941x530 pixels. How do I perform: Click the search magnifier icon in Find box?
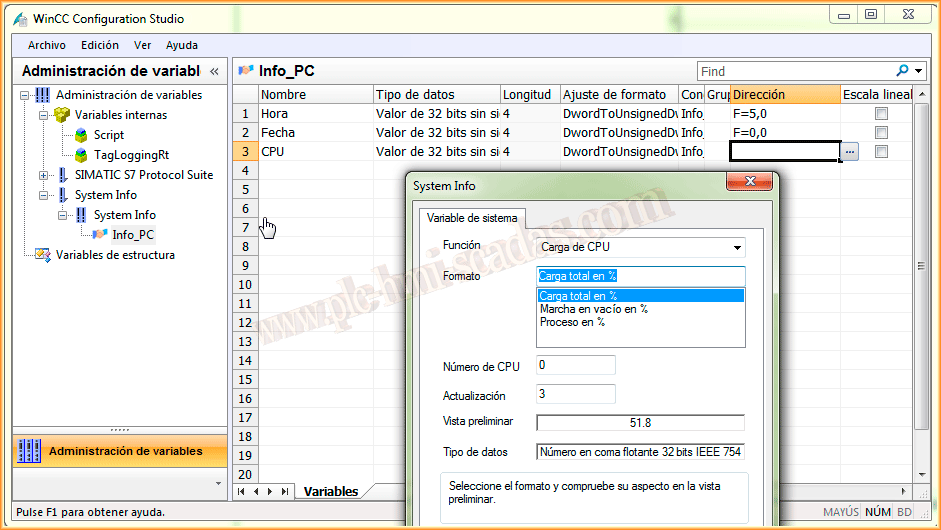(903, 71)
